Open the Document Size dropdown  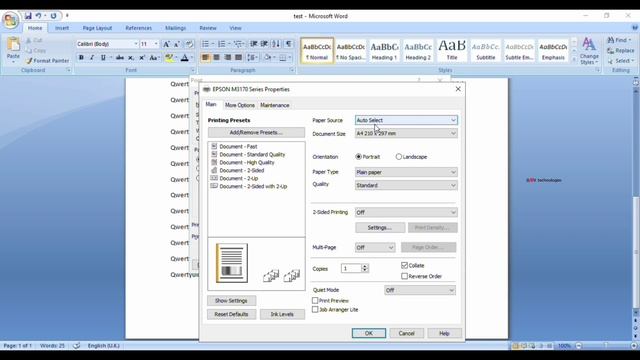point(406,133)
